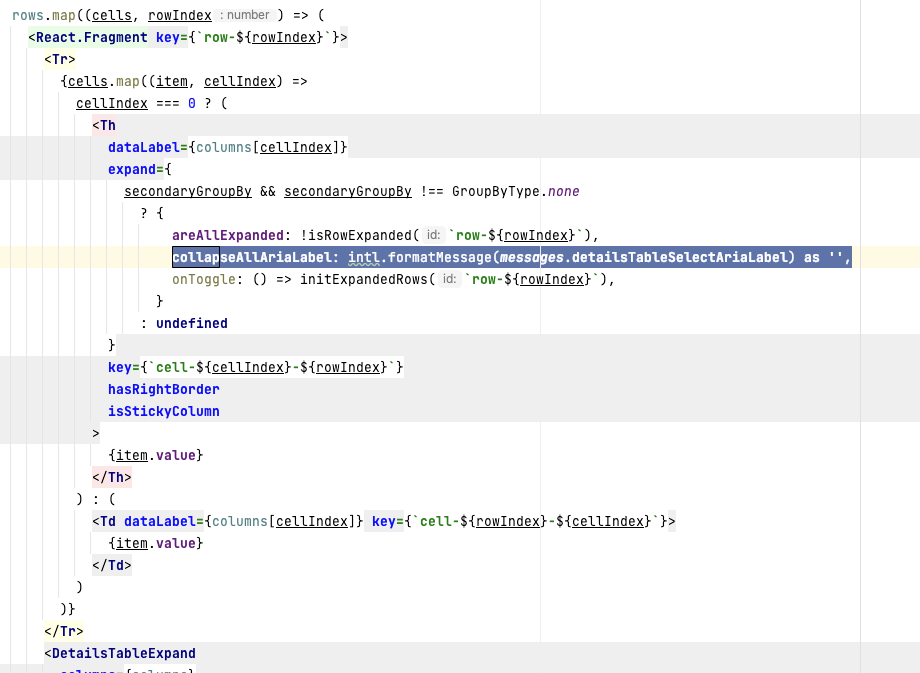Viewport: 920px width, 673px height.
Task: Select the rowIndex parameter name
Action: 180,14
